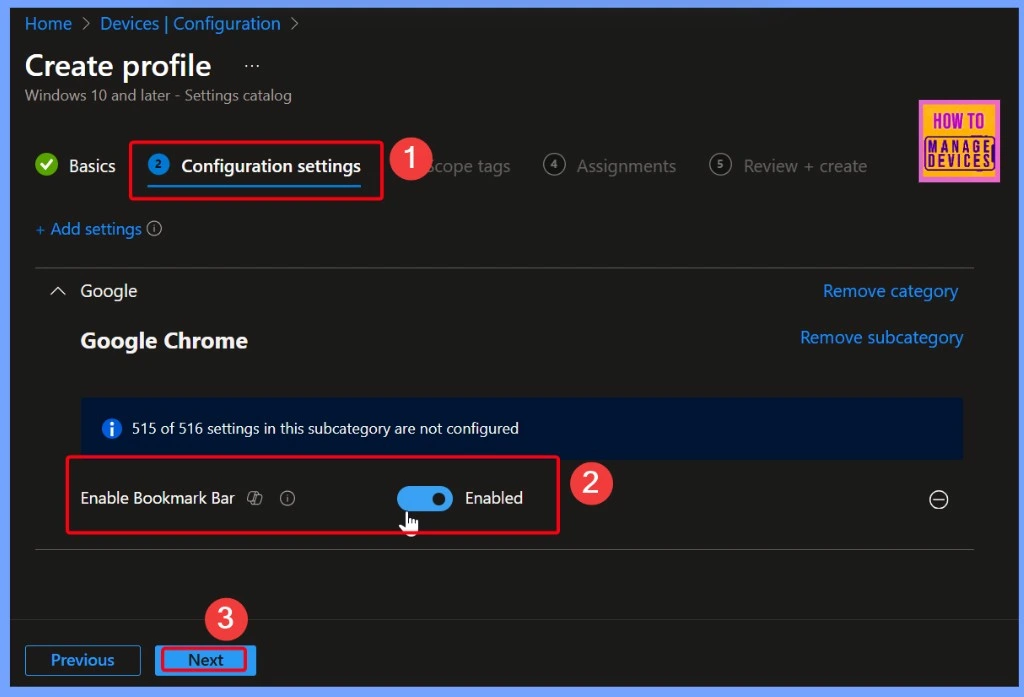Open the Home breadcrumb link

[48, 24]
